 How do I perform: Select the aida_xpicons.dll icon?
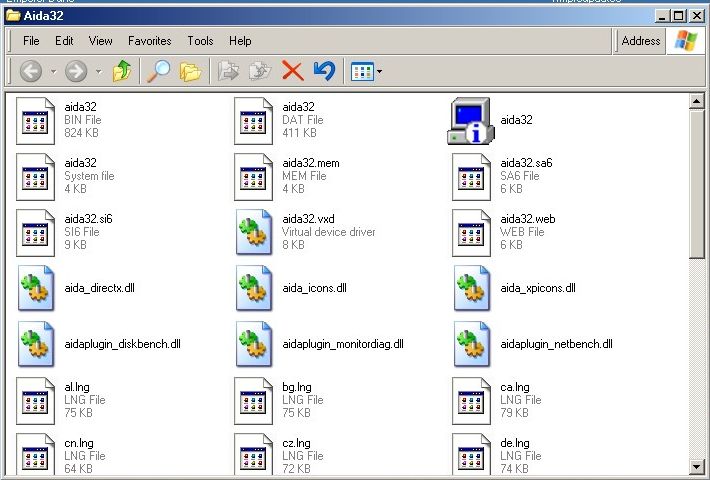(x=472, y=288)
